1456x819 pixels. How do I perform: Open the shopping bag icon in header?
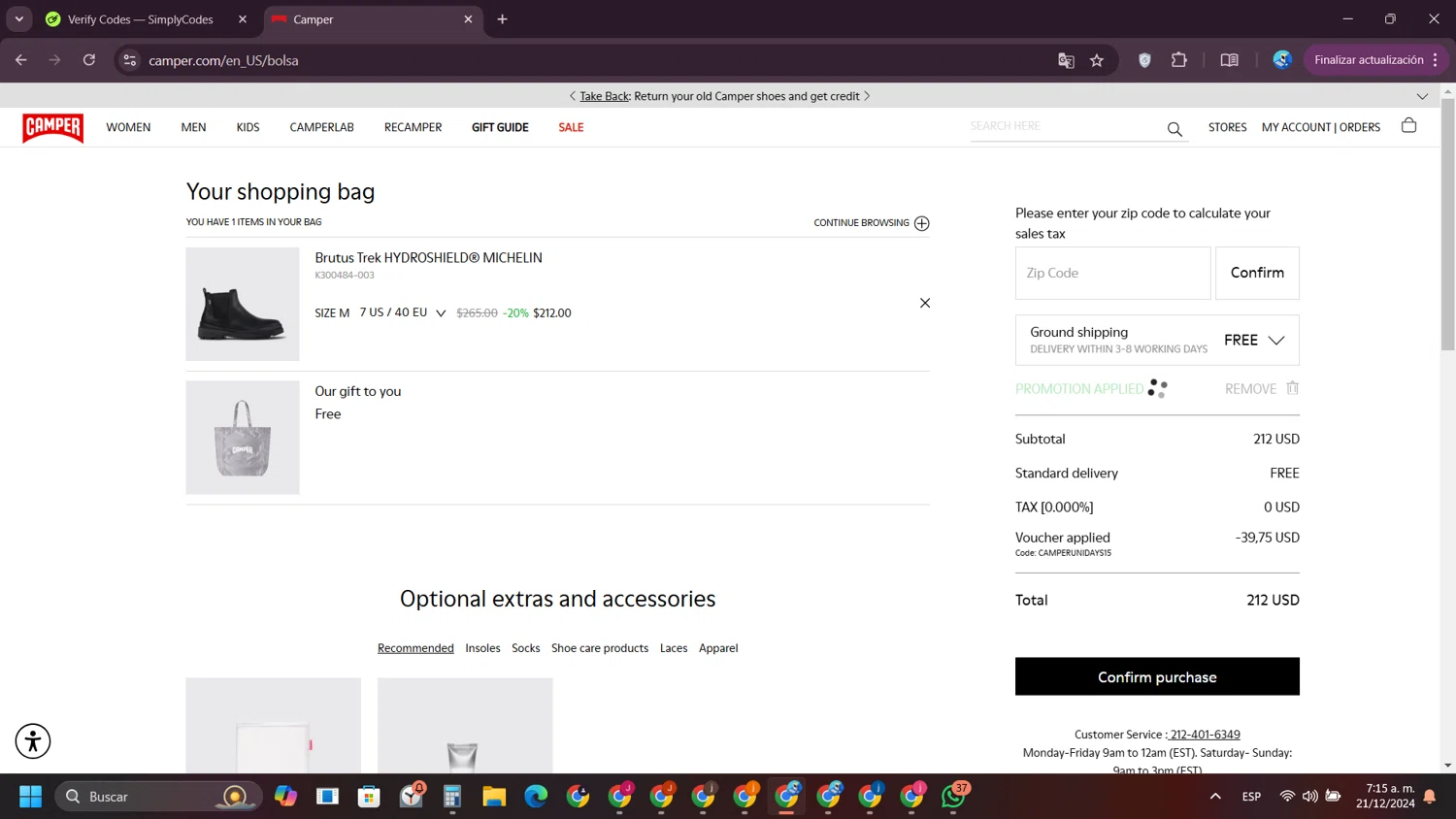pos(1408,125)
